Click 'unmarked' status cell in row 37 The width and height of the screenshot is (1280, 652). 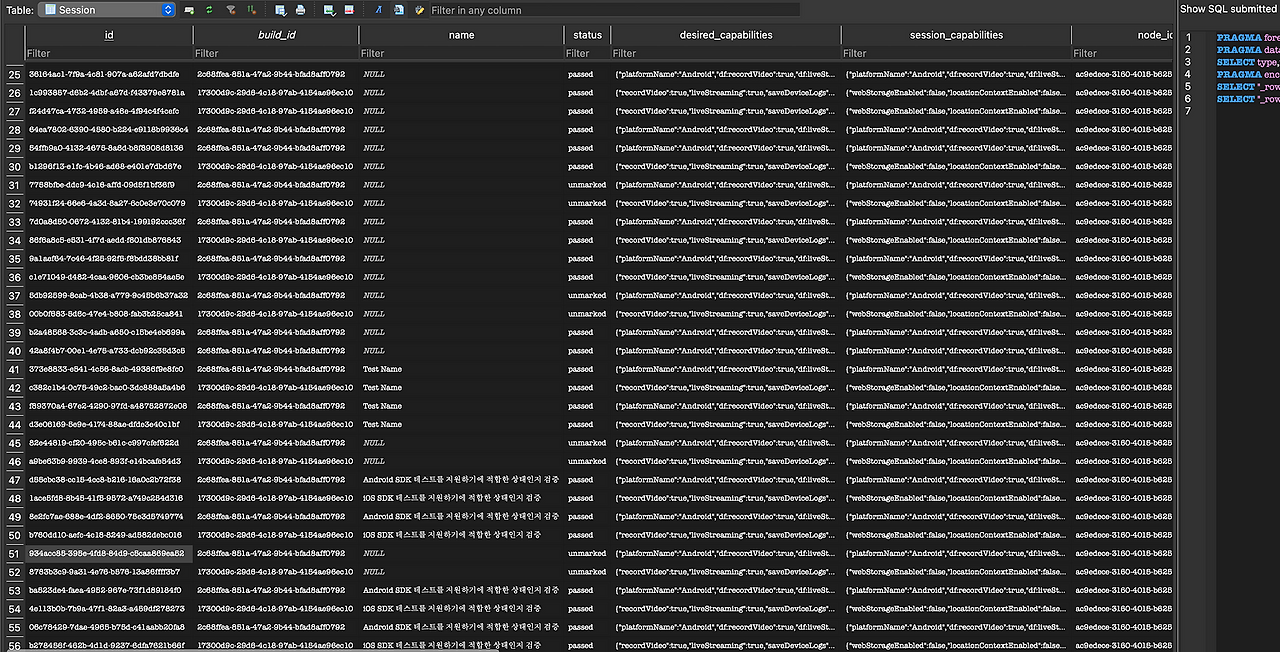(x=587, y=296)
